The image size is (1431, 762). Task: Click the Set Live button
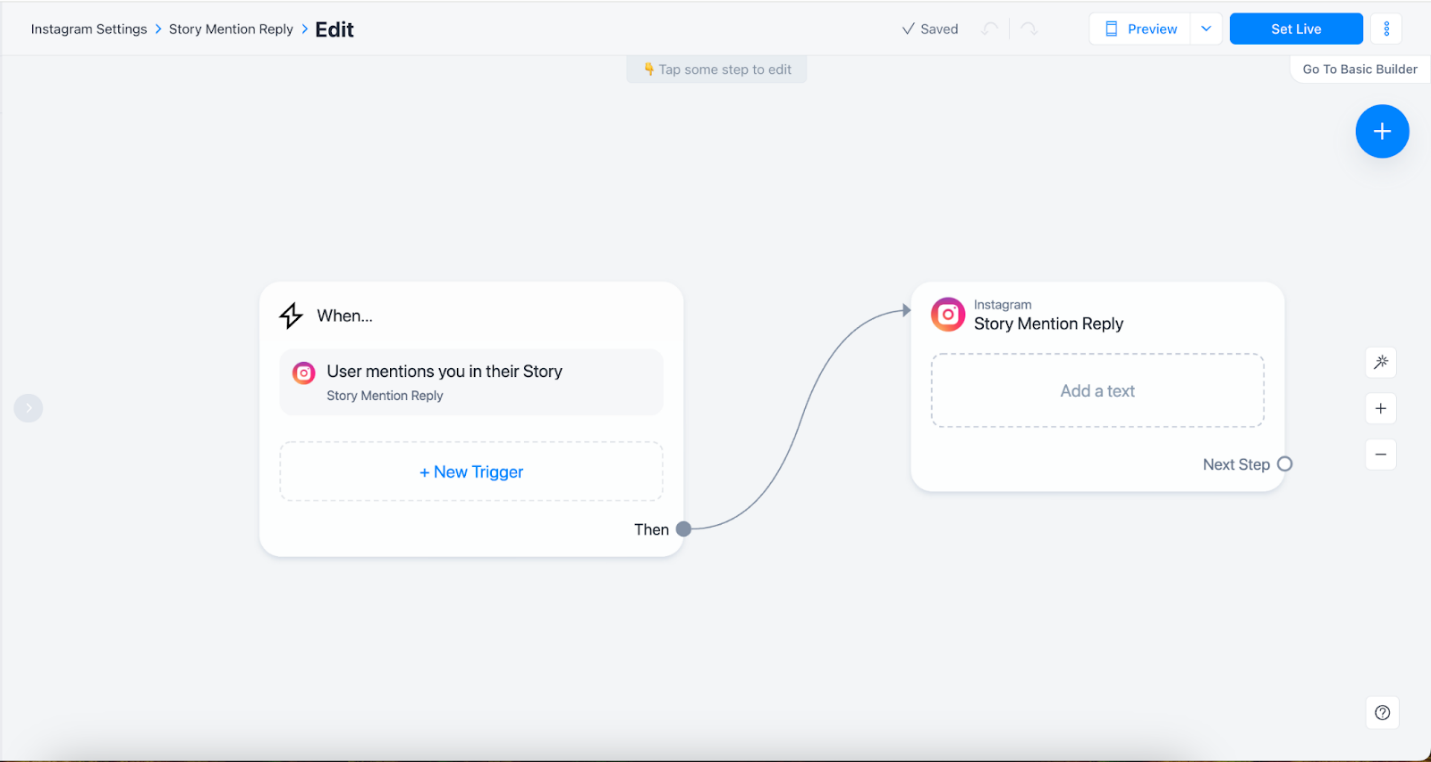click(x=1296, y=29)
